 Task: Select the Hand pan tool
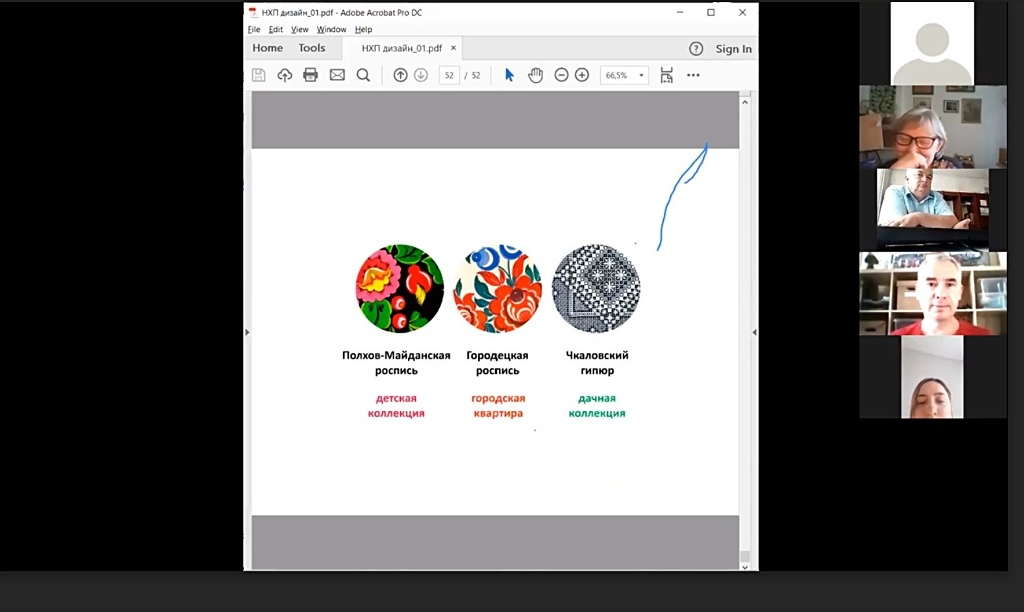(535, 75)
